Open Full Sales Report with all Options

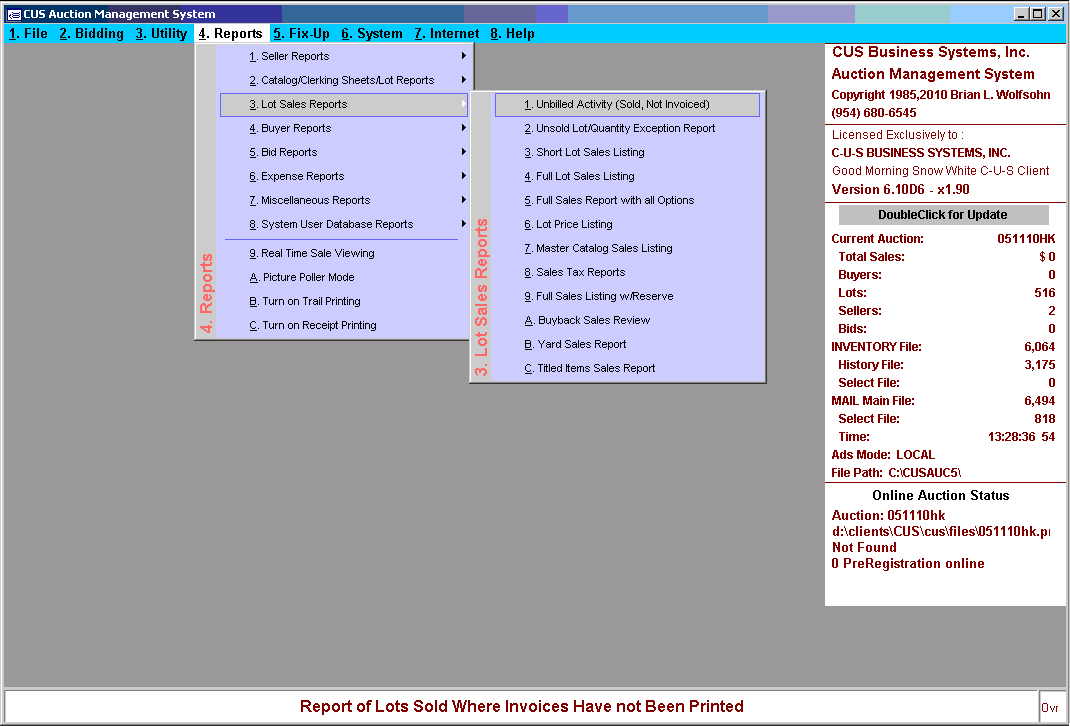[x=627, y=200]
